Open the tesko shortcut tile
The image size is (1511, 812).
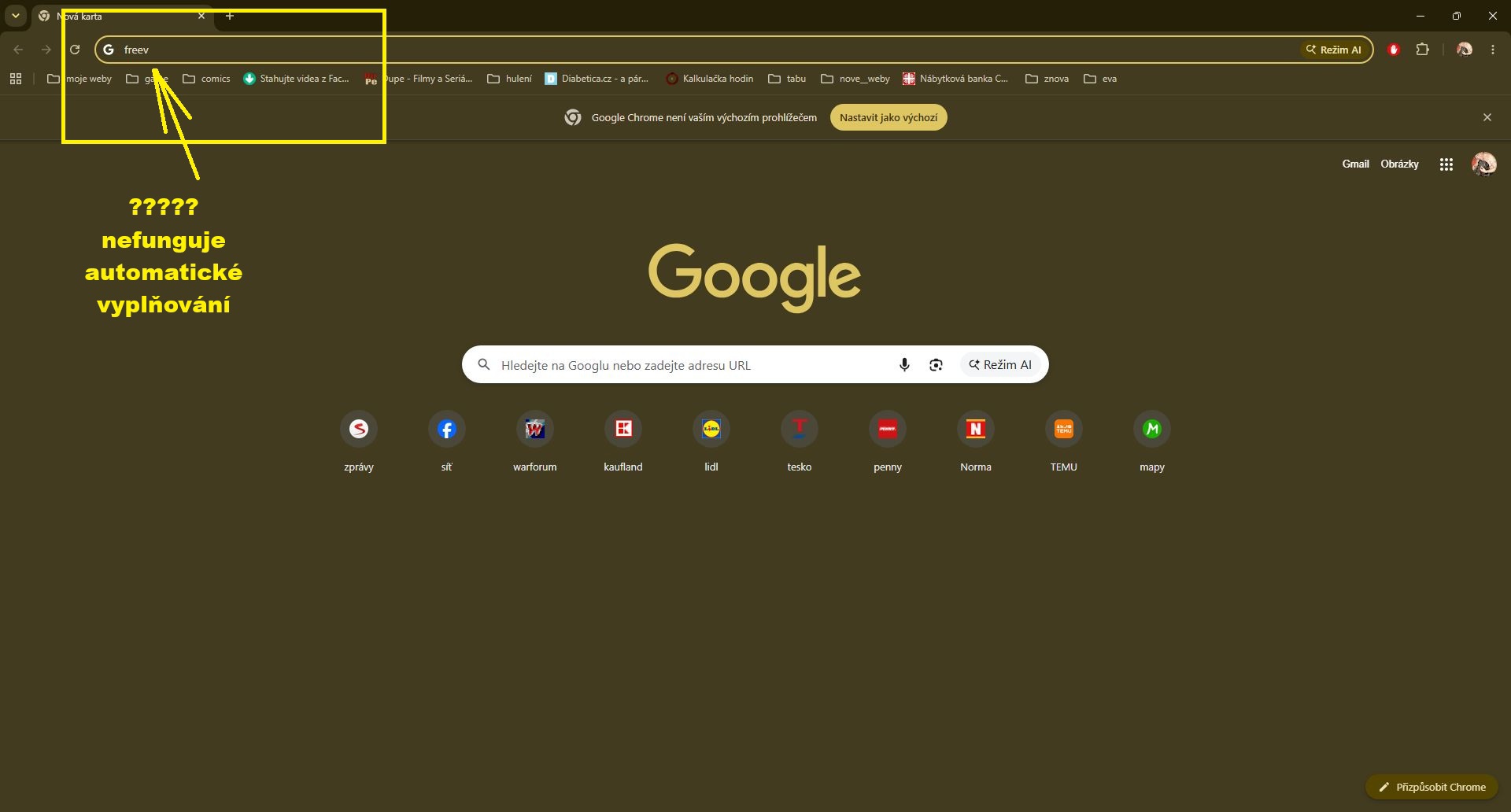pos(800,441)
